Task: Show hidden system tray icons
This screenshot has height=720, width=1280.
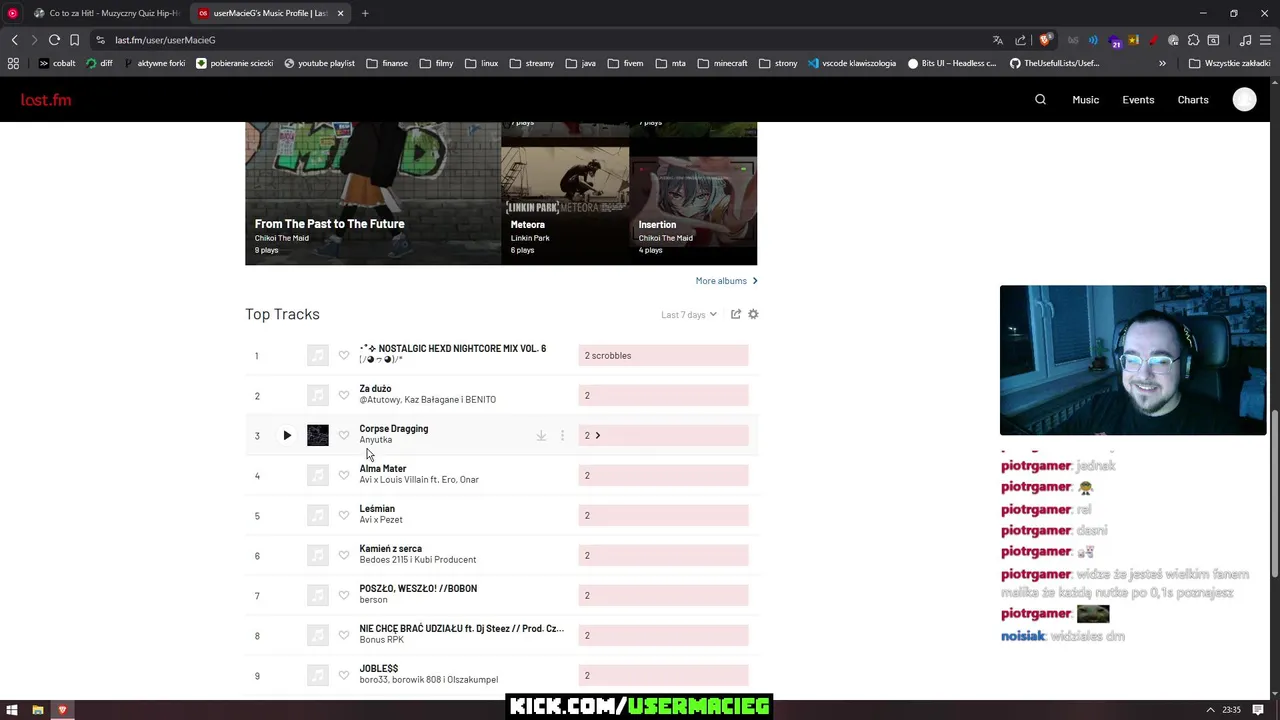Action: [x=1210, y=710]
